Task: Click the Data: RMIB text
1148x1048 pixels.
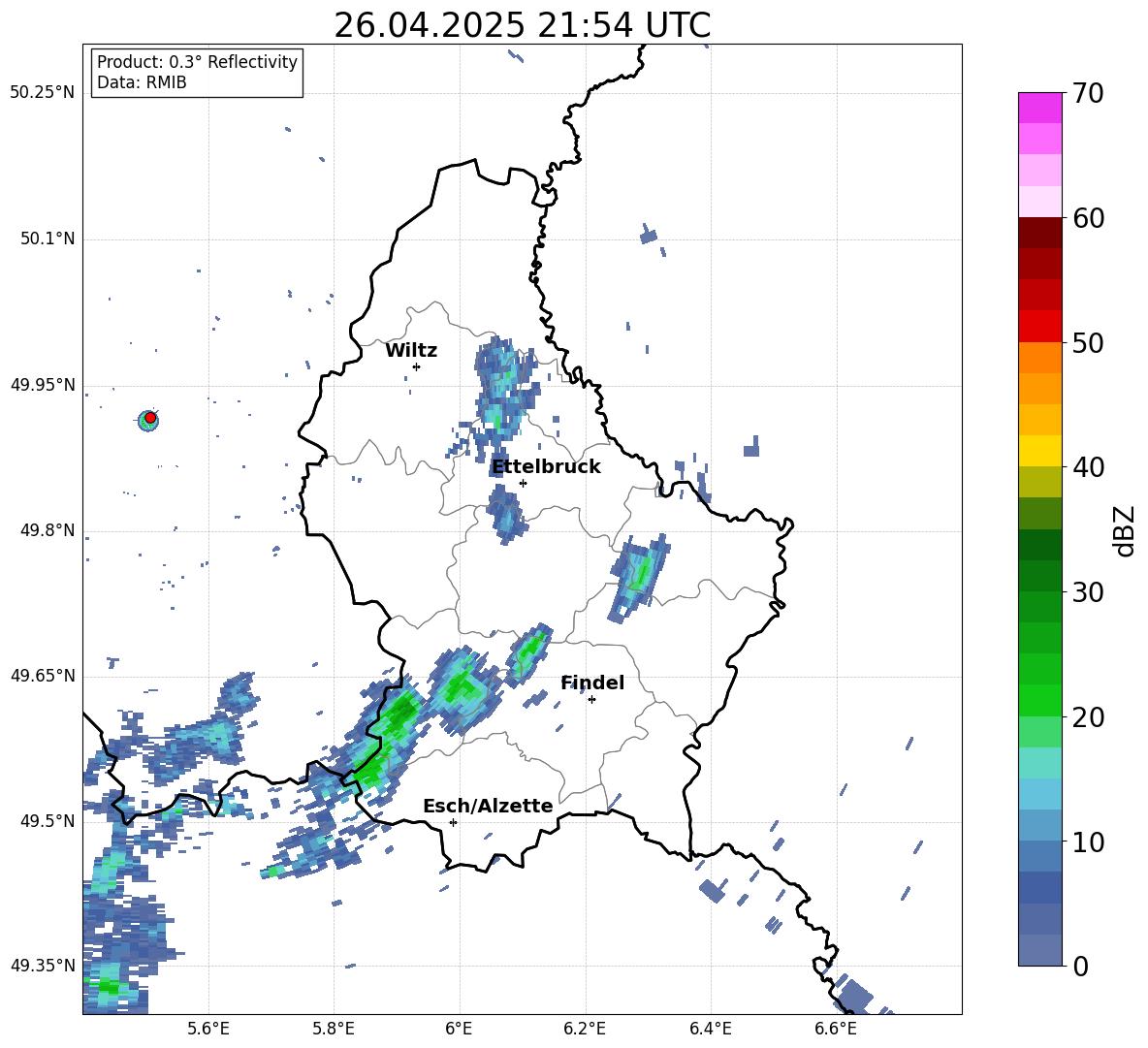Action: click(142, 82)
